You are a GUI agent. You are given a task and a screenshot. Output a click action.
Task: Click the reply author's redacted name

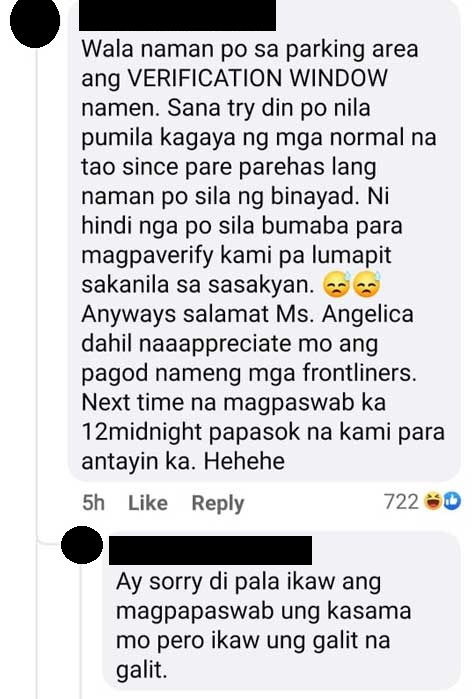coord(210,550)
